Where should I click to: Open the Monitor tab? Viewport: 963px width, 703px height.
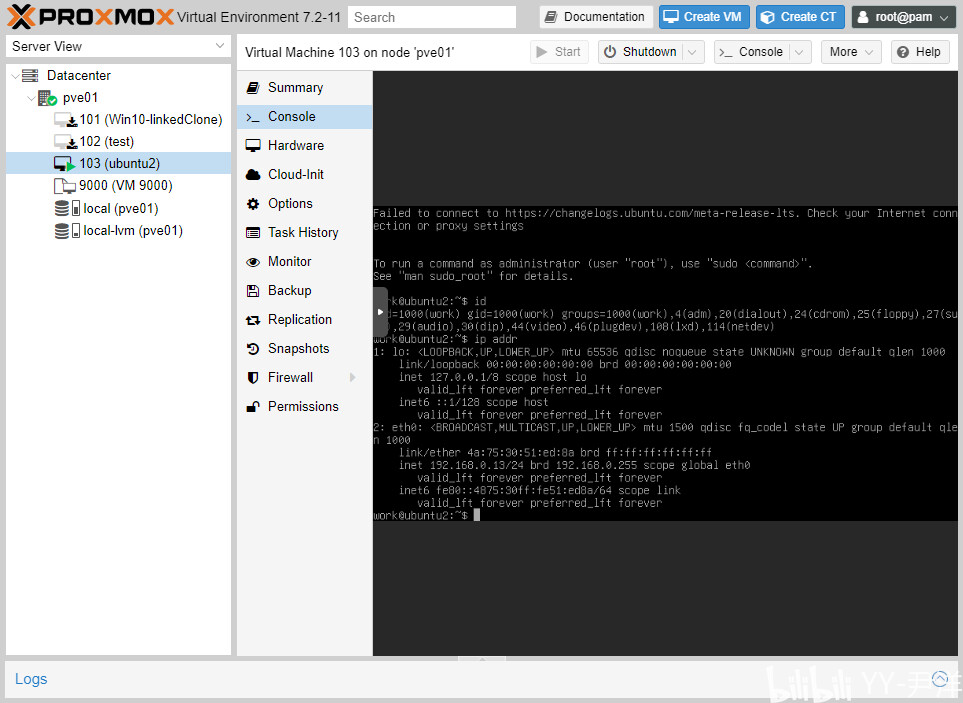click(305, 262)
